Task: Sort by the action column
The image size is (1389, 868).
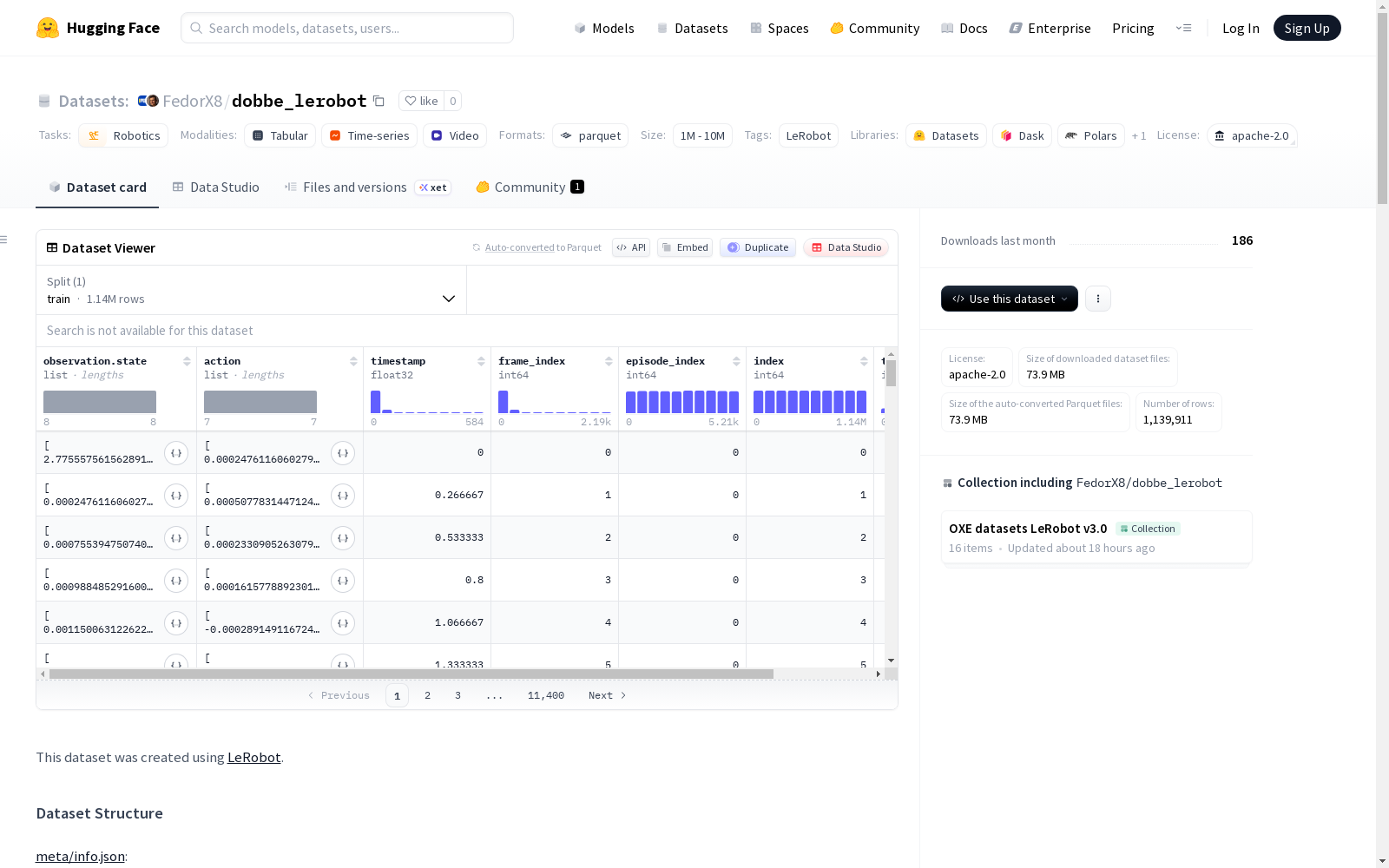Action: tap(353, 361)
